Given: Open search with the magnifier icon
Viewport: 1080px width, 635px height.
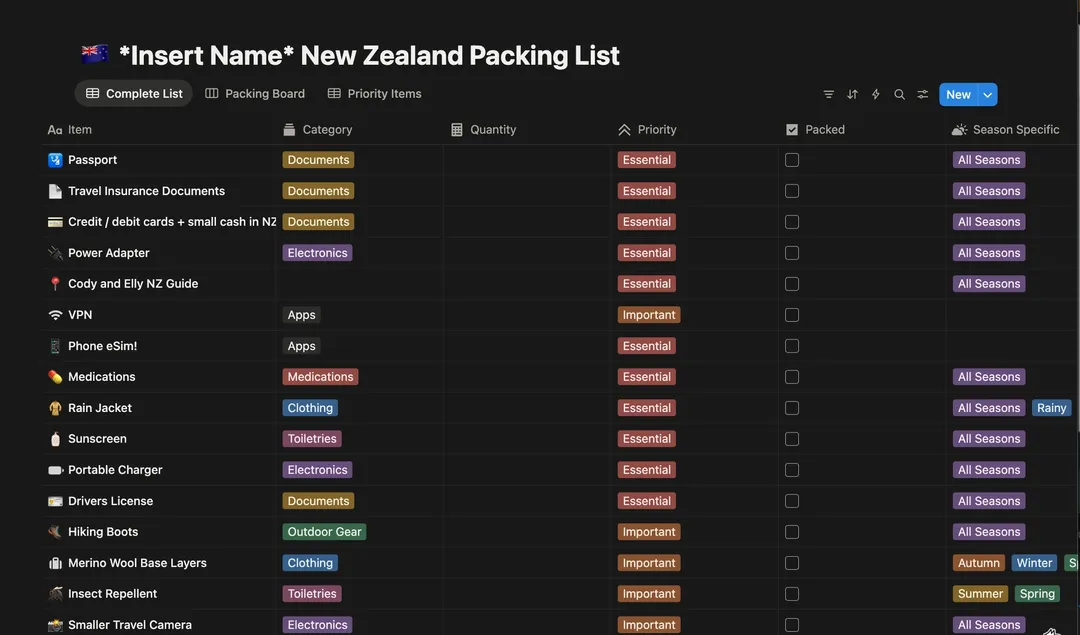Looking at the screenshot, I should [x=899, y=95].
